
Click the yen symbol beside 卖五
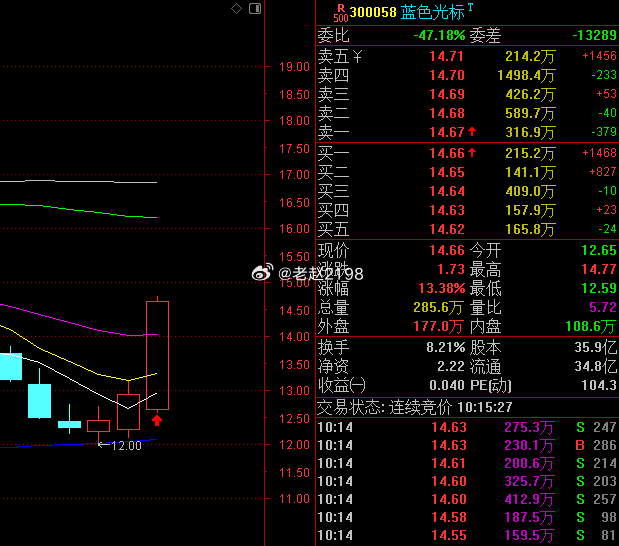click(357, 56)
